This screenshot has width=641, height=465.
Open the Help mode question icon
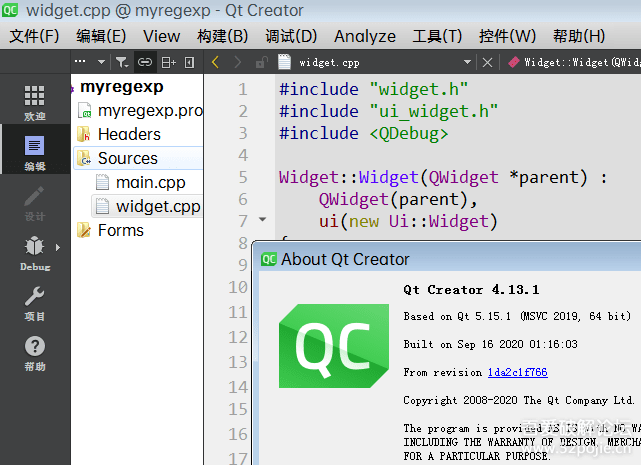[34, 352]
